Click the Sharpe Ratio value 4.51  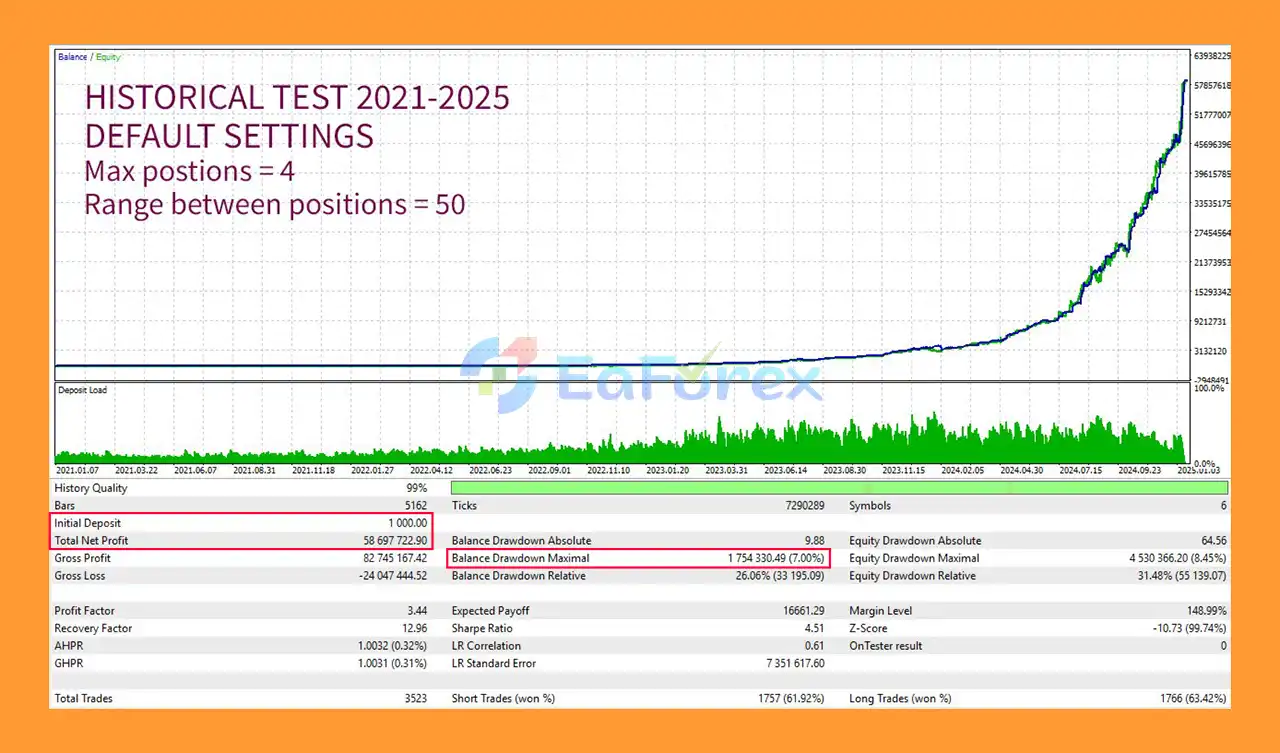(x=812, y=628)
